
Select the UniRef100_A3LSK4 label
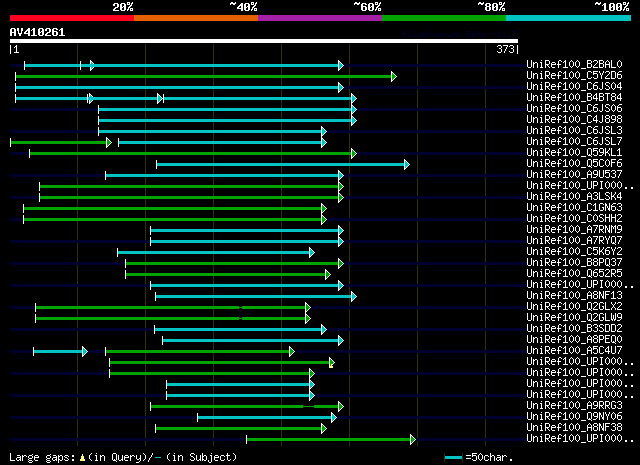click(574, 197)
